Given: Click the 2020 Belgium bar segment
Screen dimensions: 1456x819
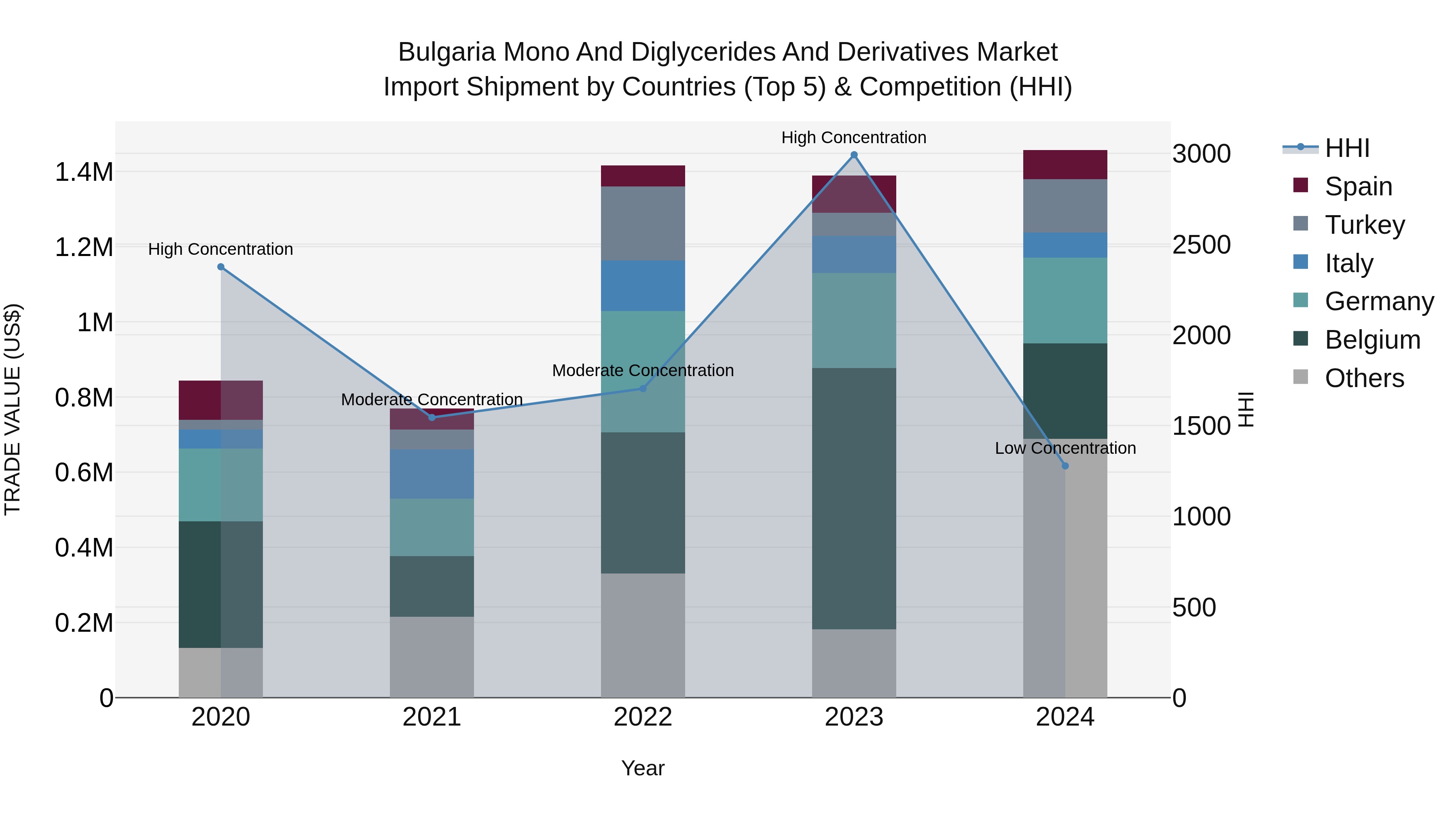Looking at the screenshot, I should [221, 584].
